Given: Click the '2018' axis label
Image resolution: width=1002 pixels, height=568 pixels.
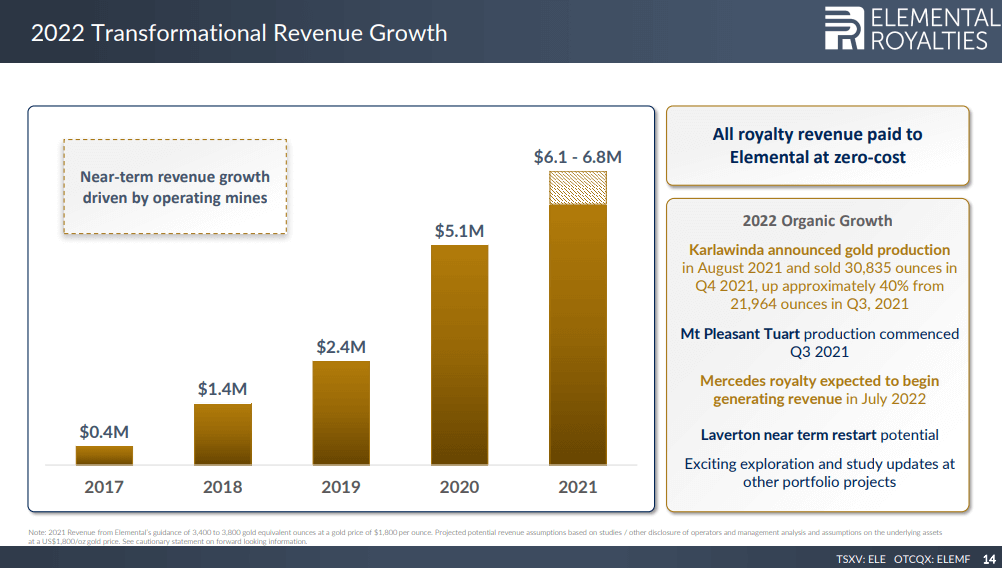Looking at the screenshot, I should [222, 487].
